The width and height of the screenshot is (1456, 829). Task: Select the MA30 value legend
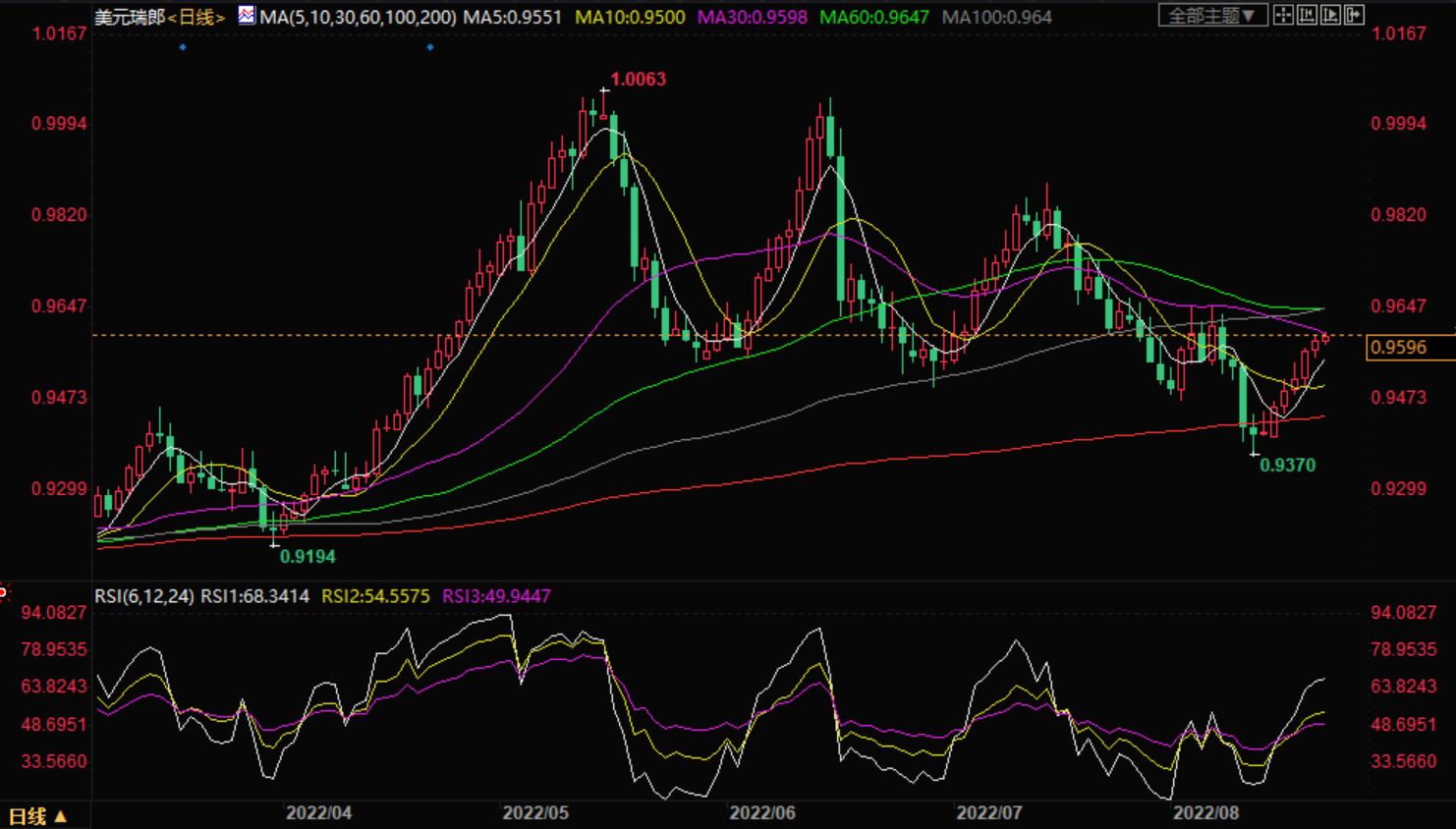[752, 18]
